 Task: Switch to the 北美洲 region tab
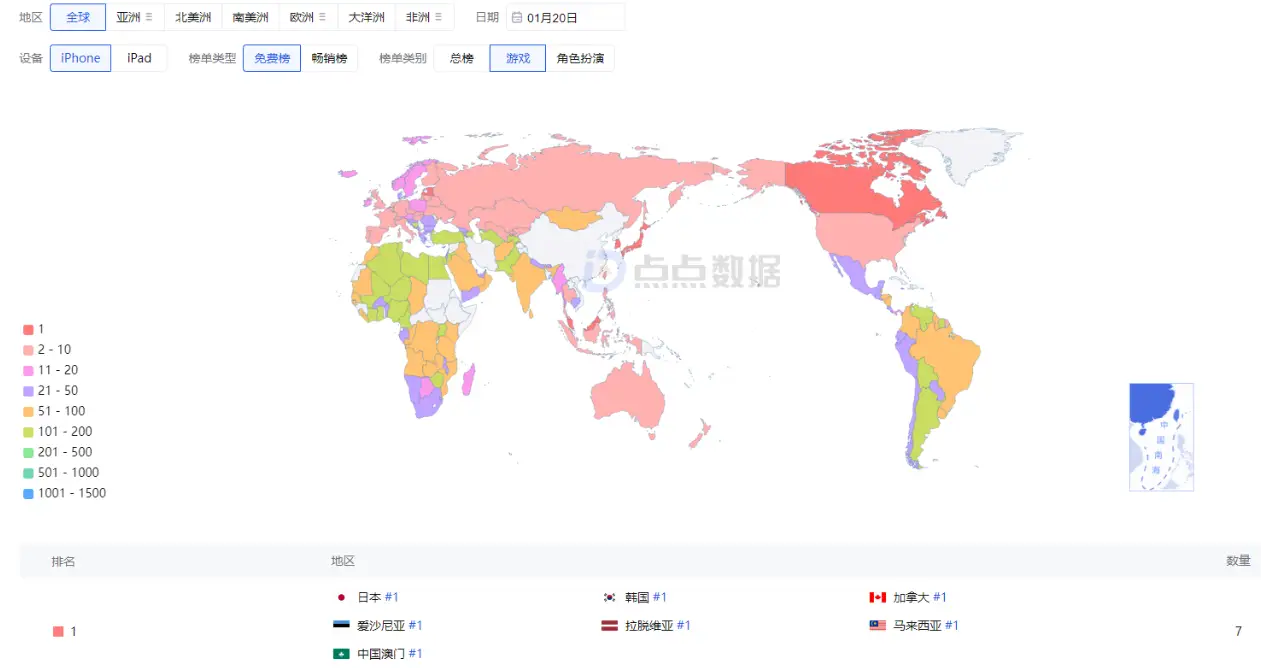coord(193,18)
